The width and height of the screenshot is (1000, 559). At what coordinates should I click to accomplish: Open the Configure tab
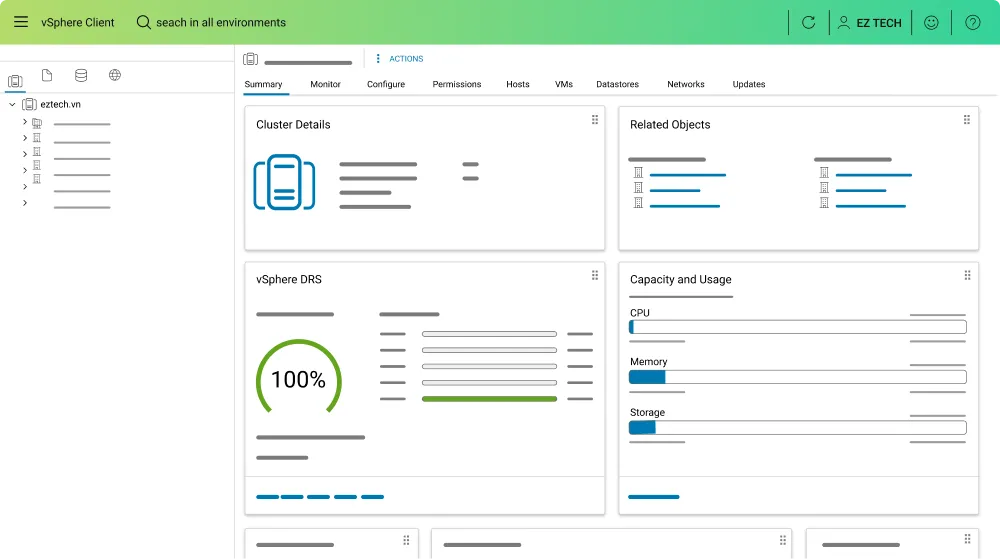(386, 84)
